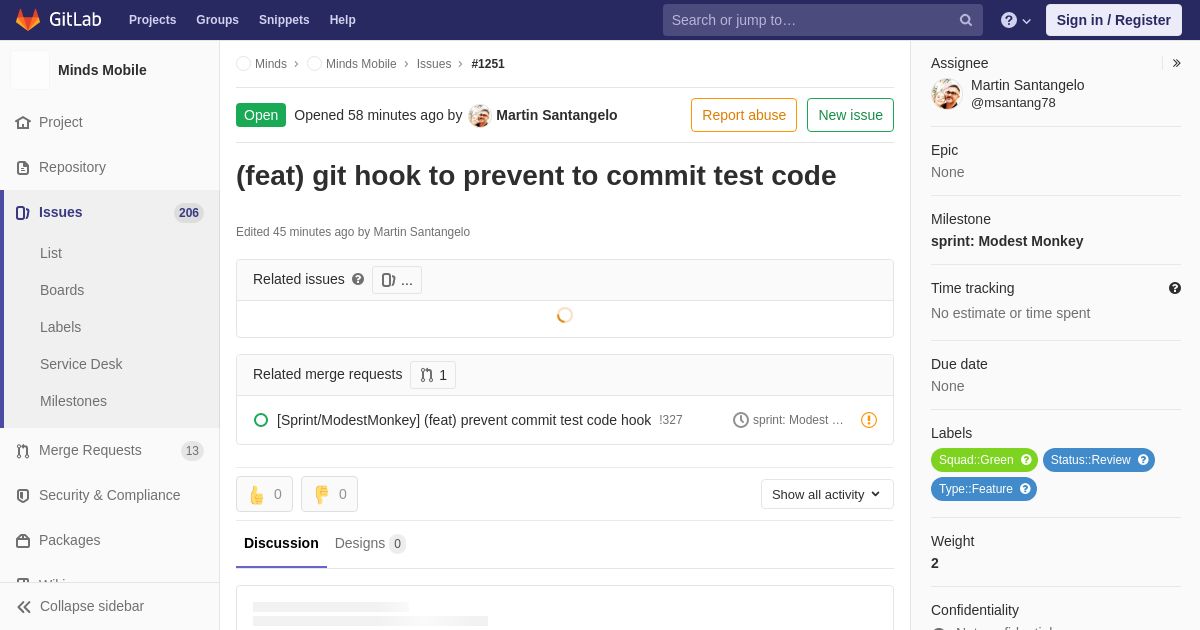Image resolution: width=1200 pixels, height=630 pixels.
Task: Click the Issues breadcrumb link
Action: point(434,64)
